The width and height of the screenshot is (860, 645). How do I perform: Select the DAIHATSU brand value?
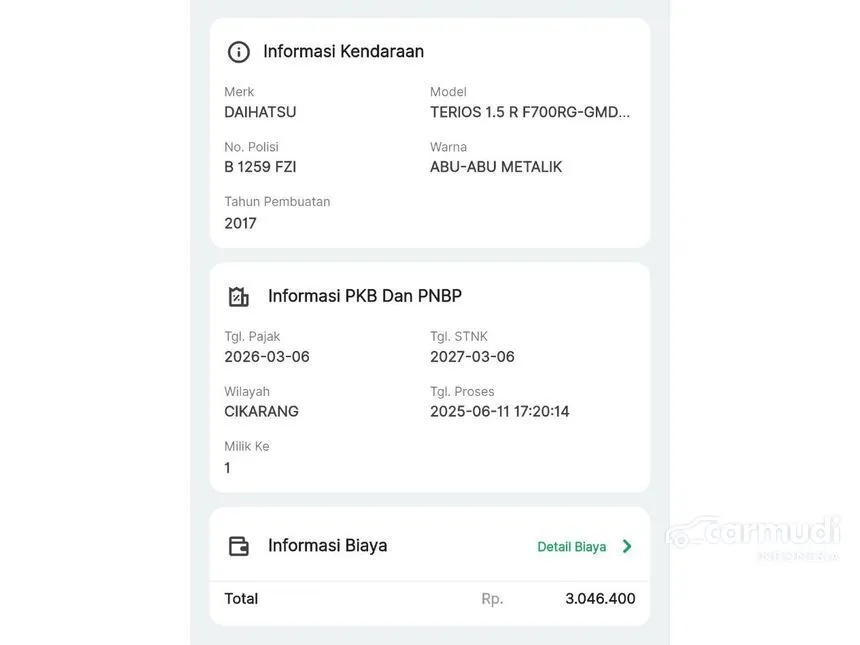coord(260,112)
